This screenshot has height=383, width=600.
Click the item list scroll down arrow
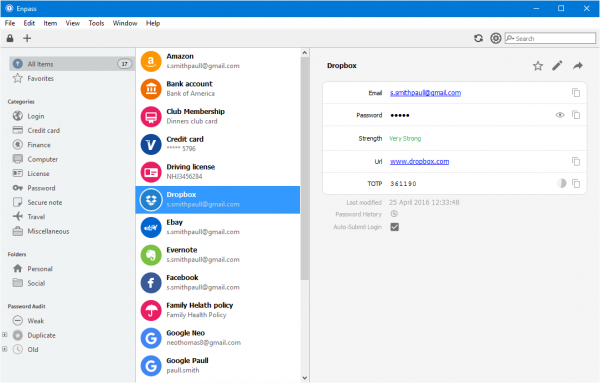coord(305,378)
